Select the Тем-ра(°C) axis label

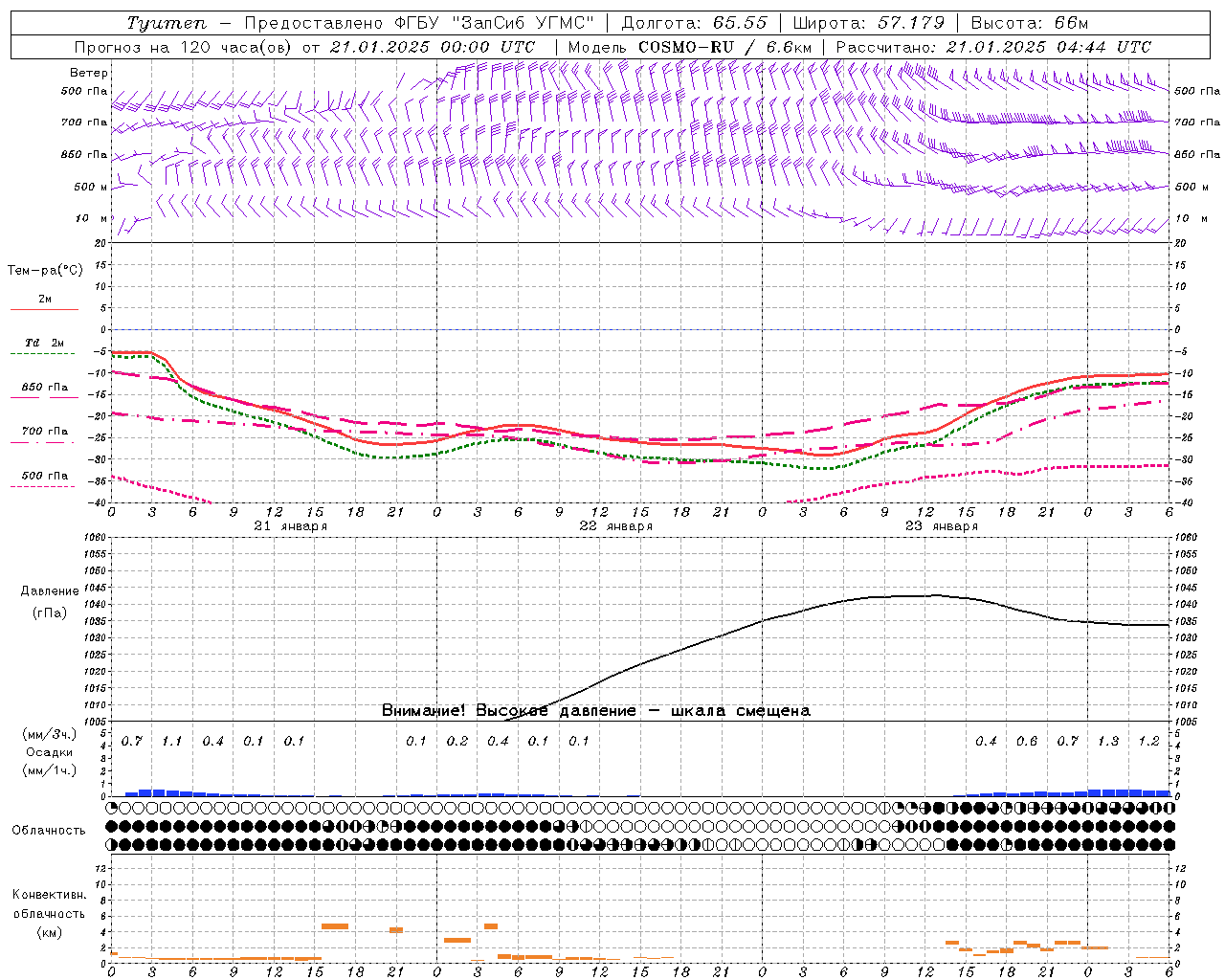point(45,271)
